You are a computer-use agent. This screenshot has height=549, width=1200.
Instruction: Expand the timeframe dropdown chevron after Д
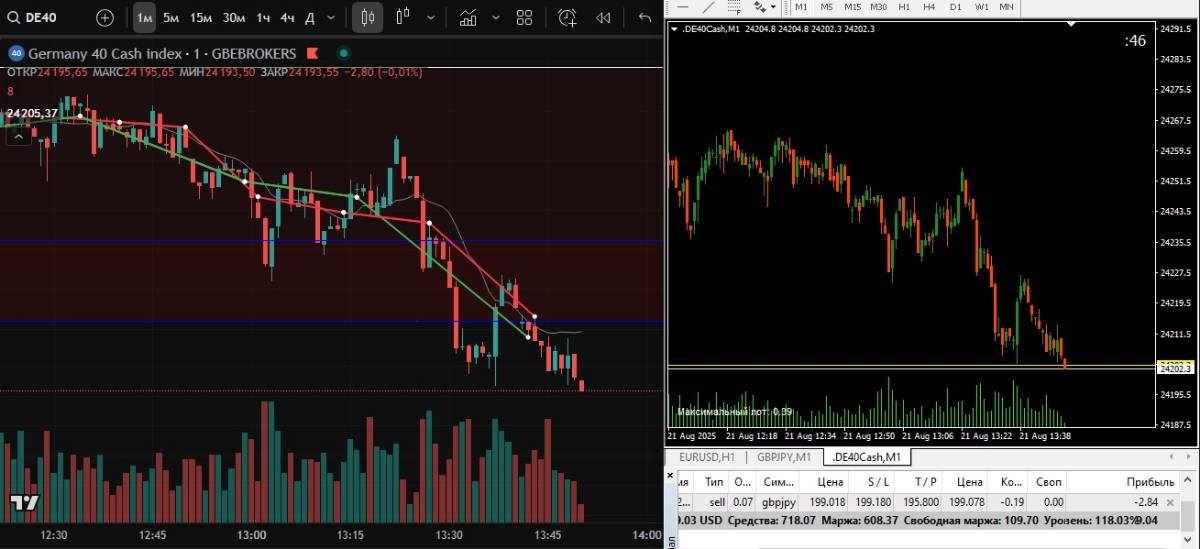point(333,17)
